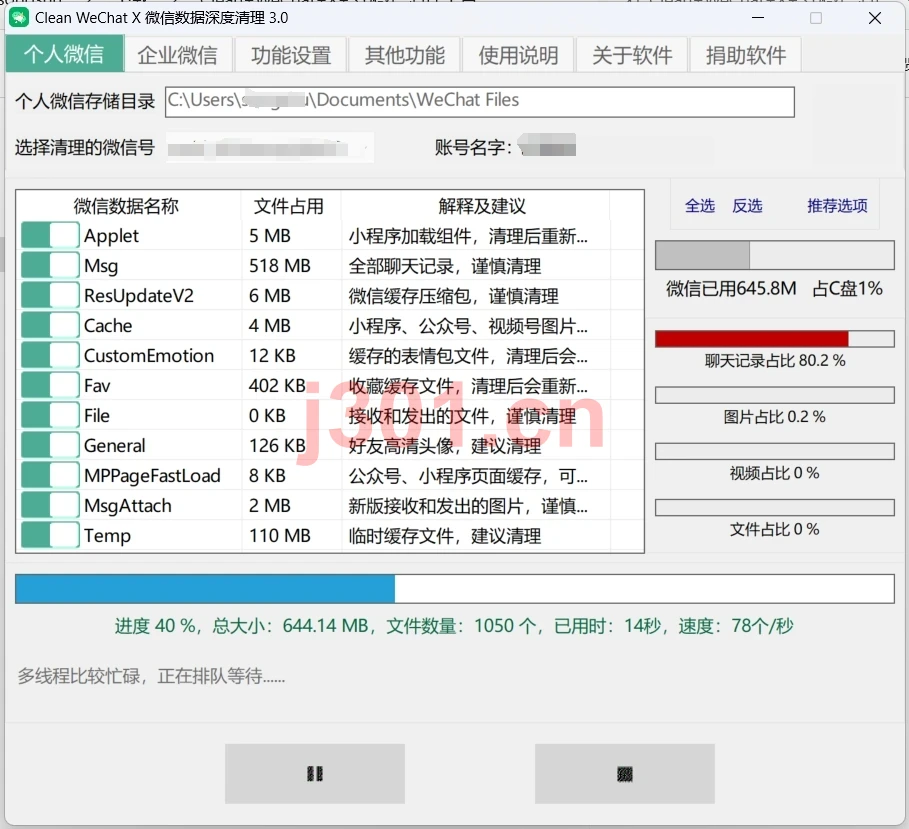Click the red 聊天记录占比 bar

click(775, 339)
